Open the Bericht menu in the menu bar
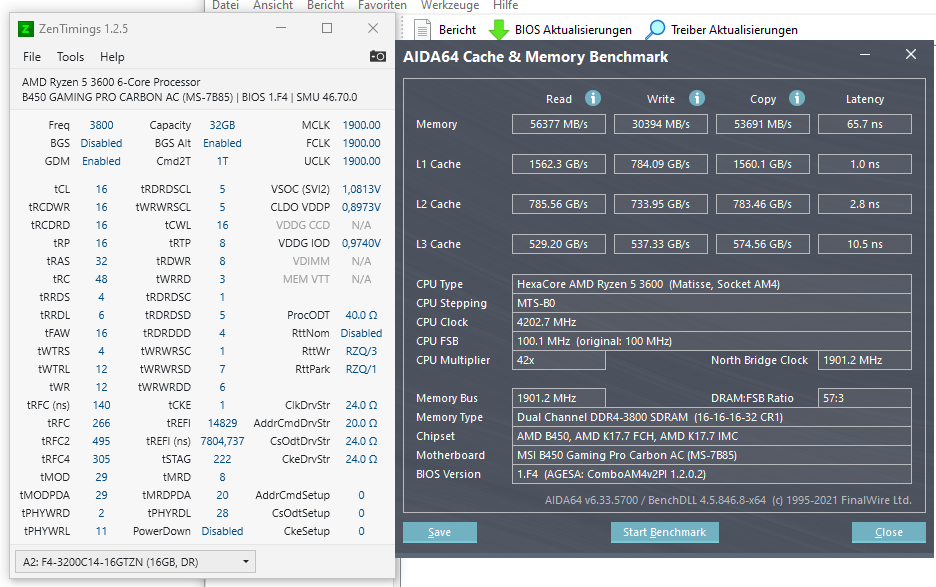Image resolution: width=936 pixels, height=587 pixels. pyautogui.click(x=325, y=5)
